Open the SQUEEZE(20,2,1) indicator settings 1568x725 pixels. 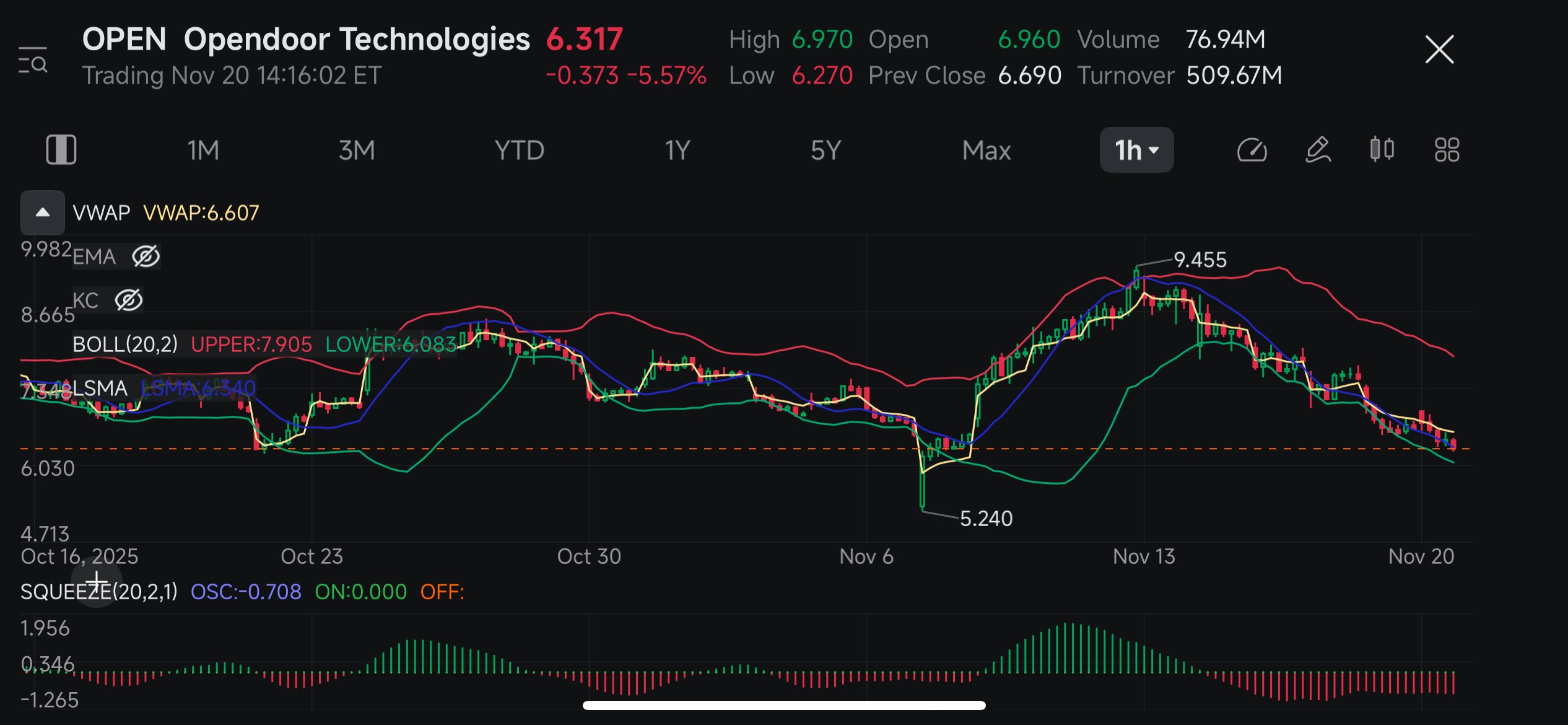99,592
